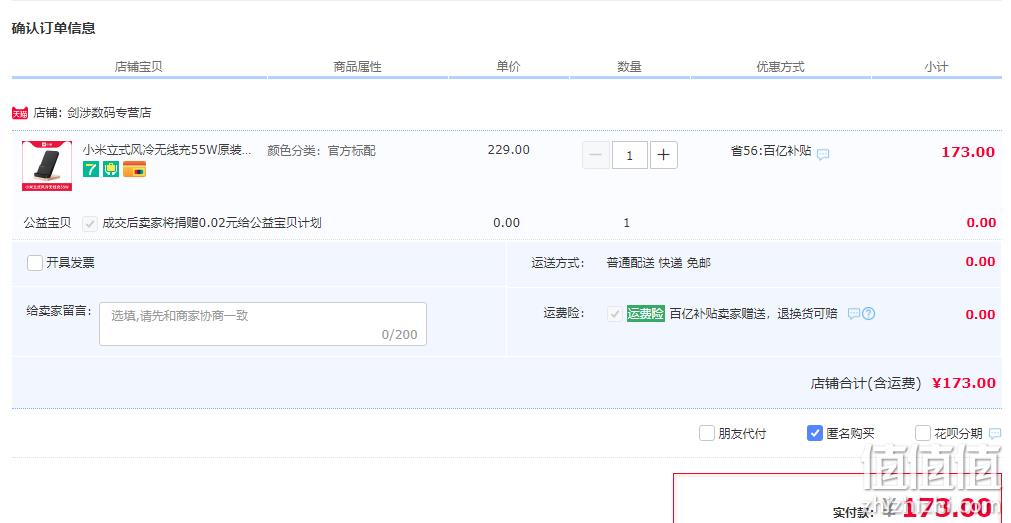Click the product subtotal 173.00 in red
Image resolution: width=1011 pixels, height=523 pixels.
(968, 152)
